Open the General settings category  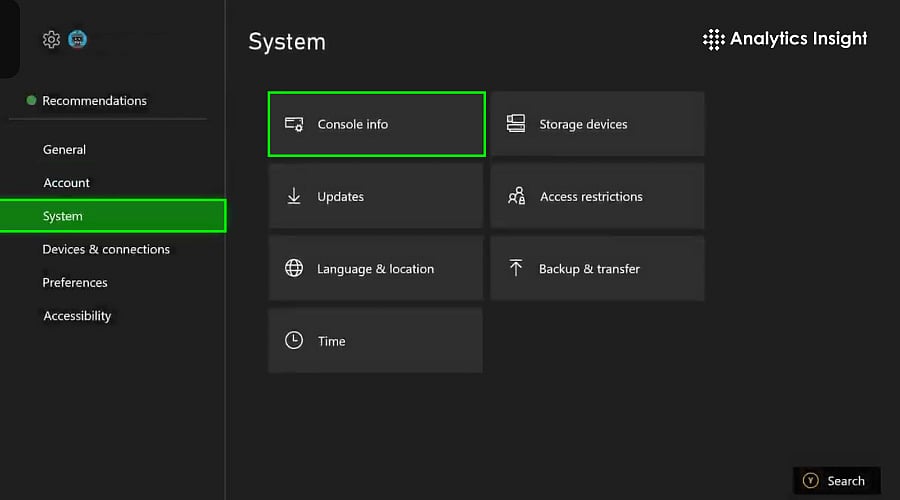click(x=64, y=150)
